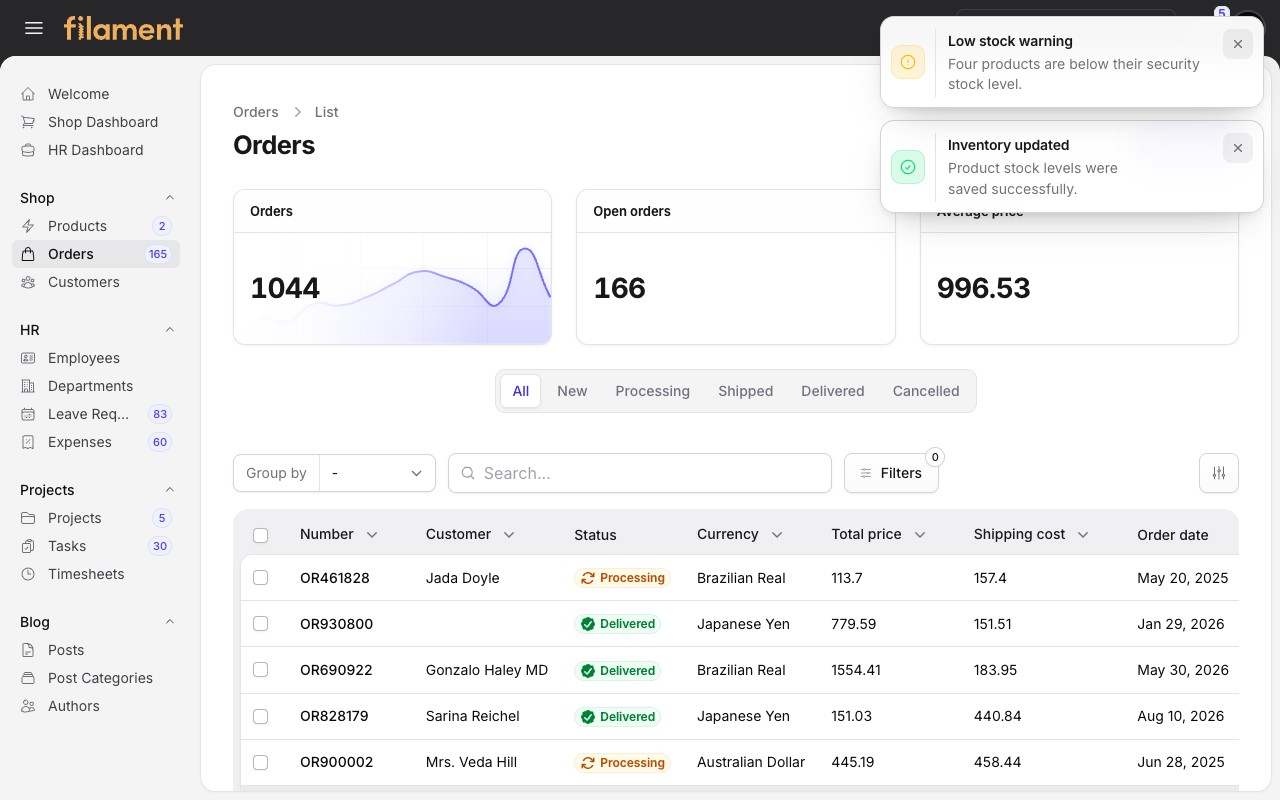Click the Shop Dashboard cart icon
This screenshot has width=1280, height=800.
tap(28, 122)
